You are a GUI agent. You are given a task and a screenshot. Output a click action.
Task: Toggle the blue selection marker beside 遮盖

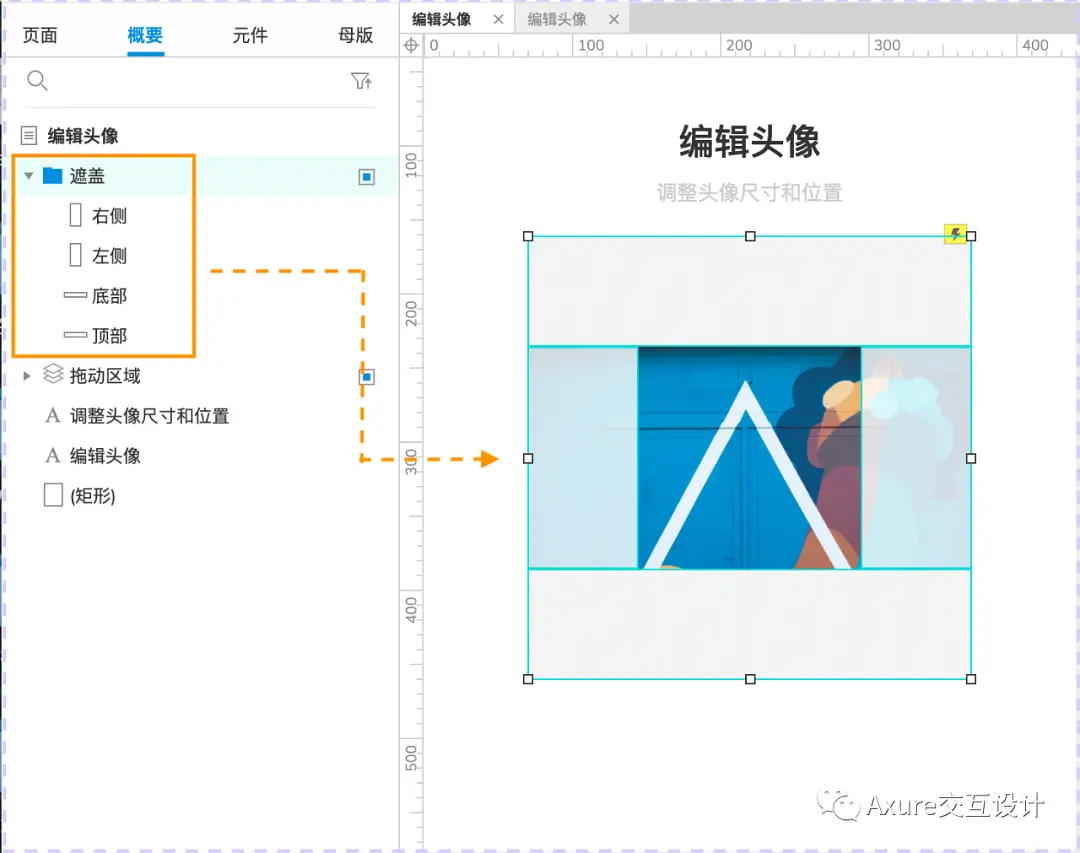pos(366,175)
